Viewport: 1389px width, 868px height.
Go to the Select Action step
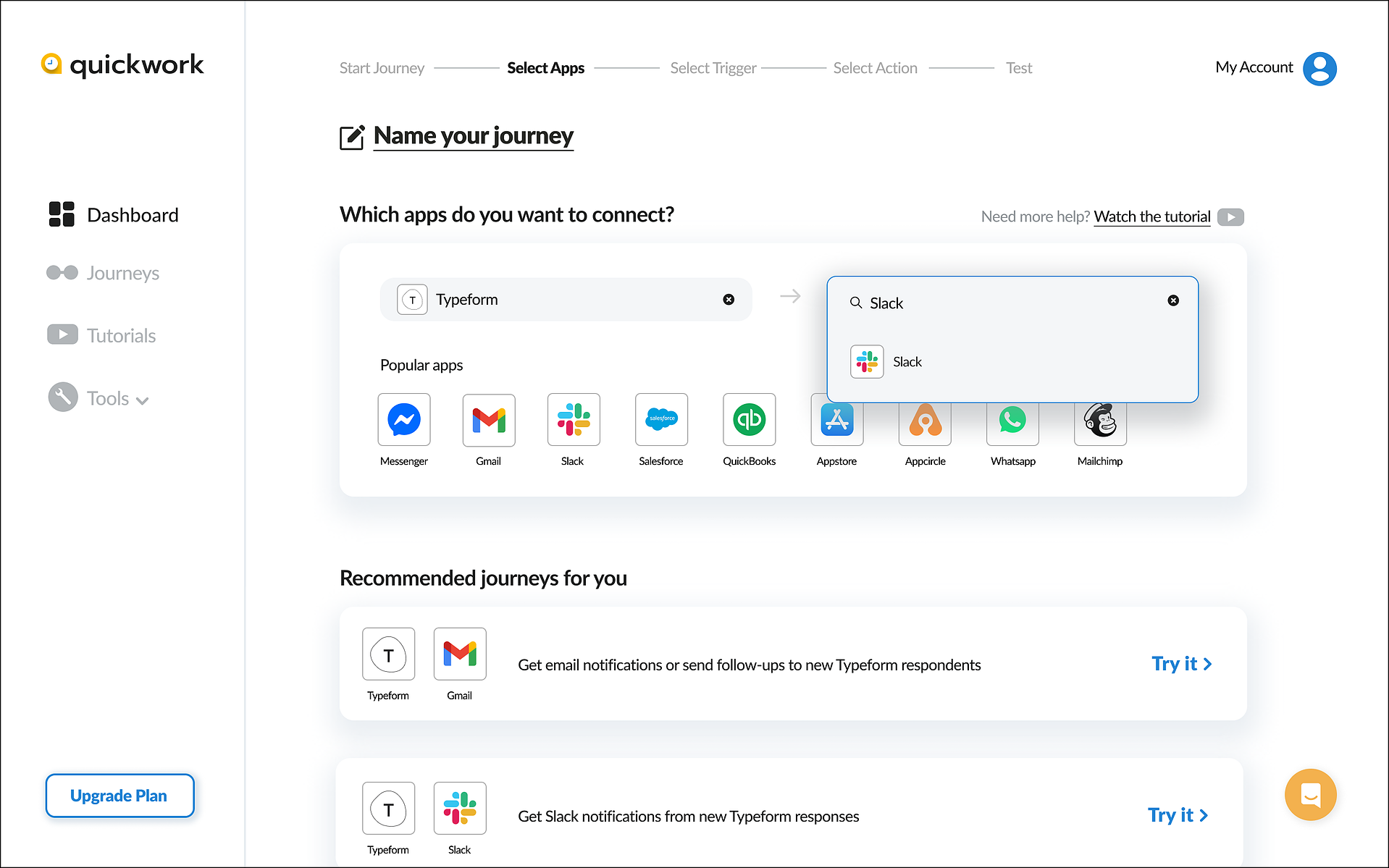click(x=875, y=68)
